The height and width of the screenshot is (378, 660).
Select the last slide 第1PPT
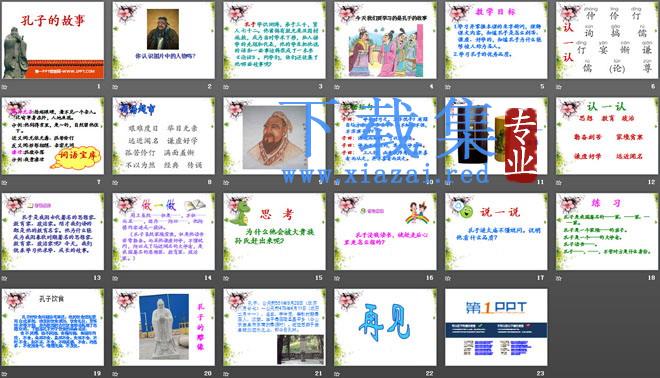pyautogui.click(x=496, y=327)
